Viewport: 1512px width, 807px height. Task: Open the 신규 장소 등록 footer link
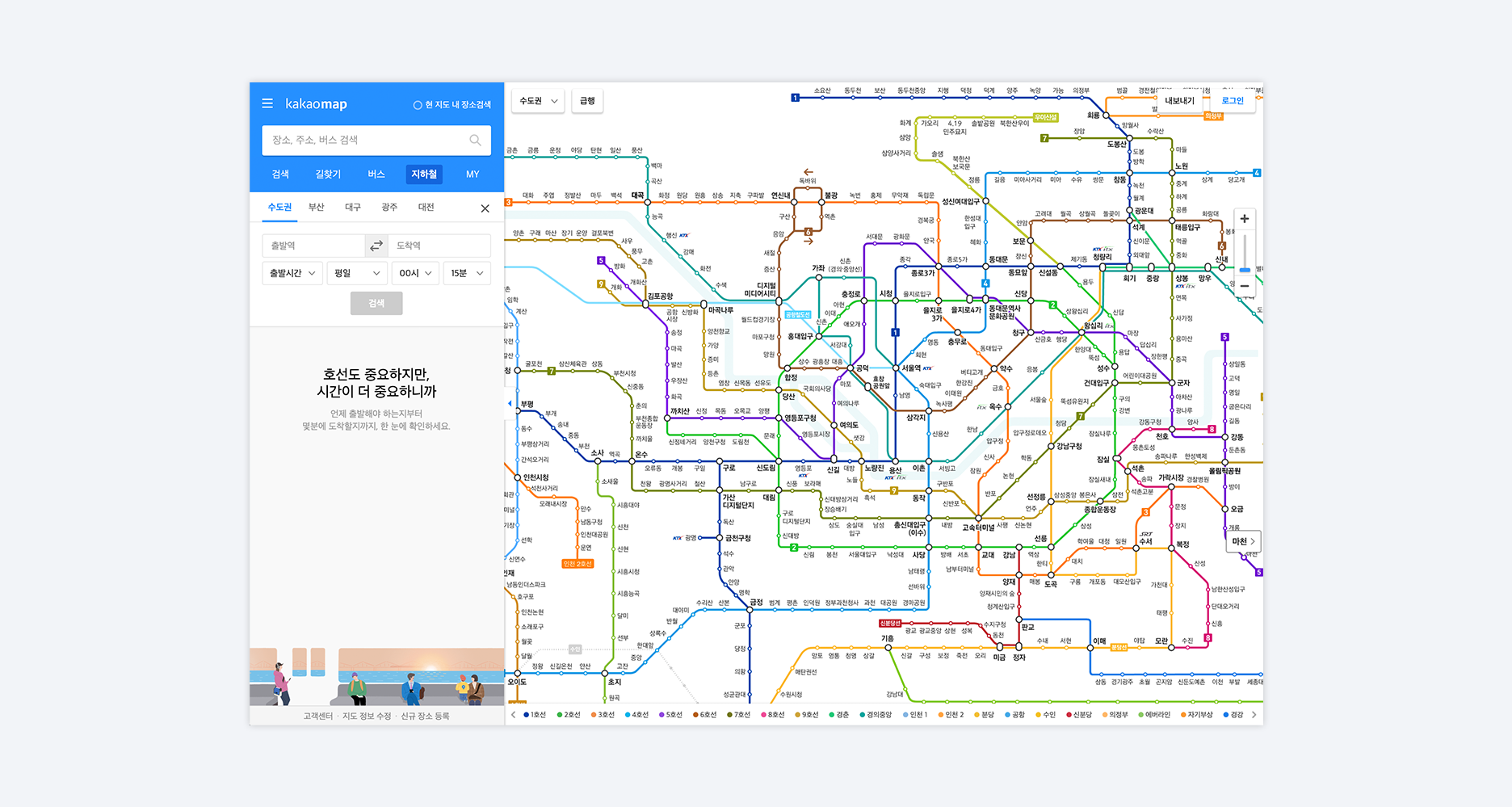[x=425, y=716]
